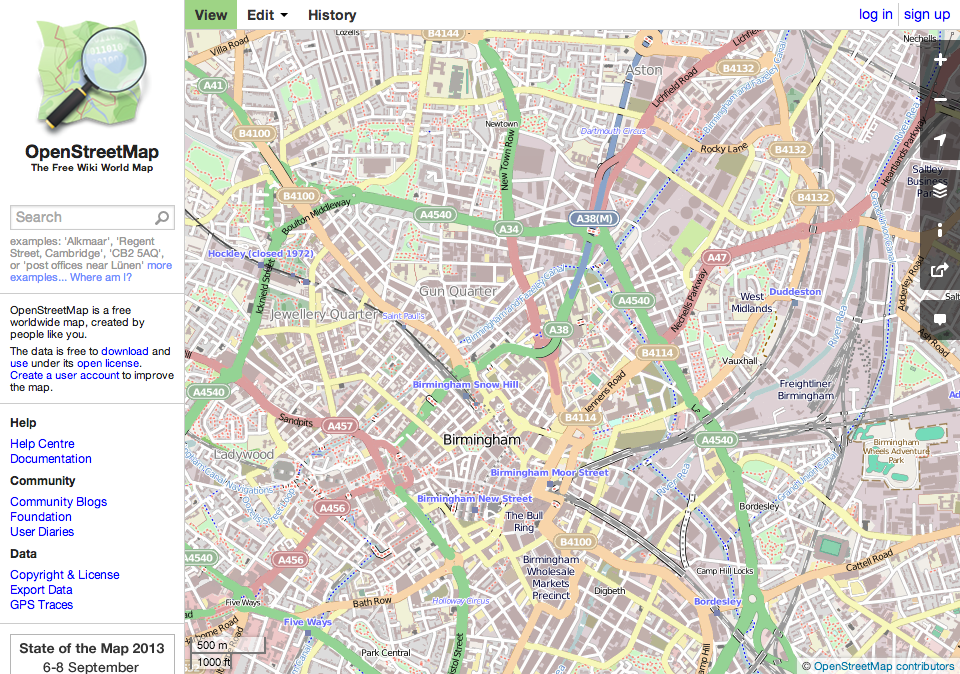This screenshot has height=674, width=960.
Task: Click the 500 m scale bar
Action: coord(228,645)
